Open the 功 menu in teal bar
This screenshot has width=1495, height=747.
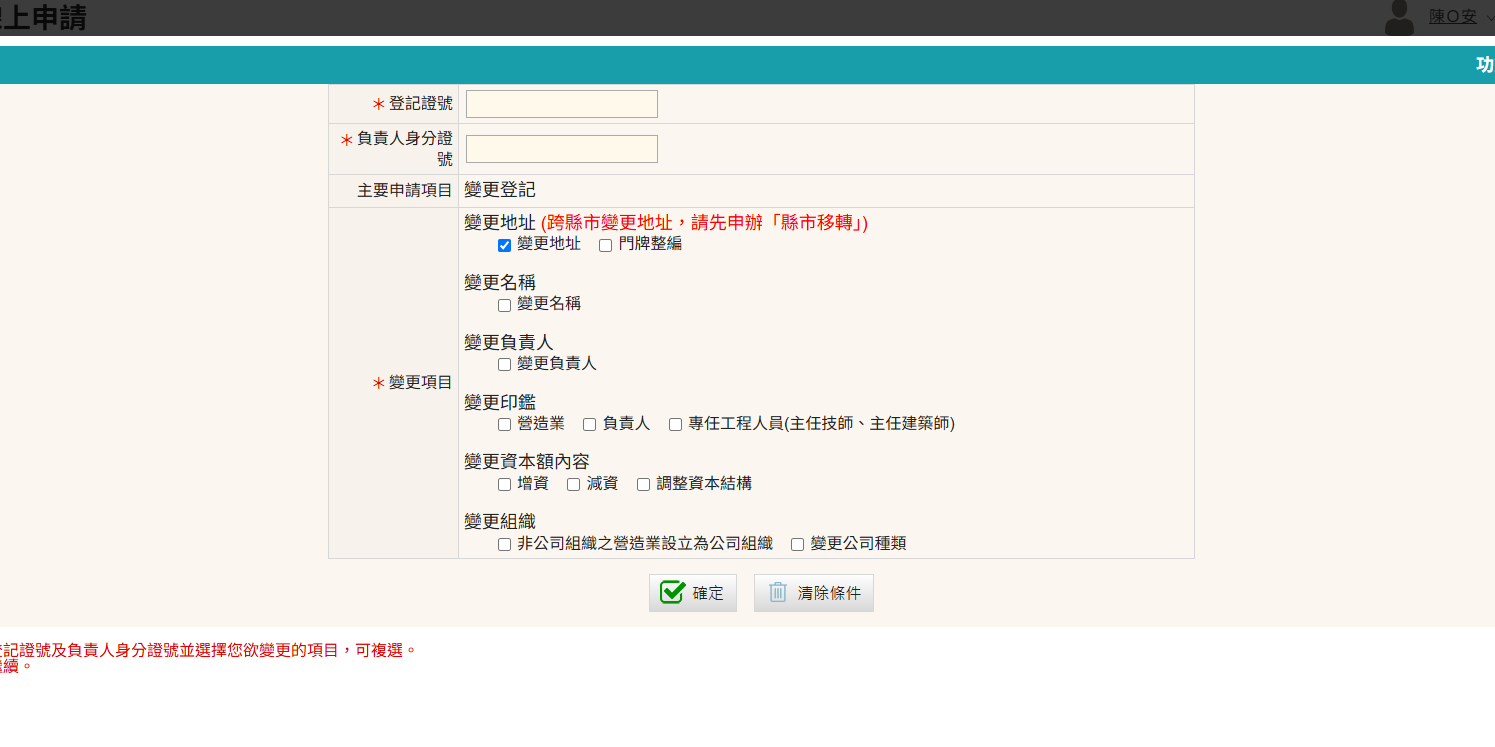point(1484,65)
